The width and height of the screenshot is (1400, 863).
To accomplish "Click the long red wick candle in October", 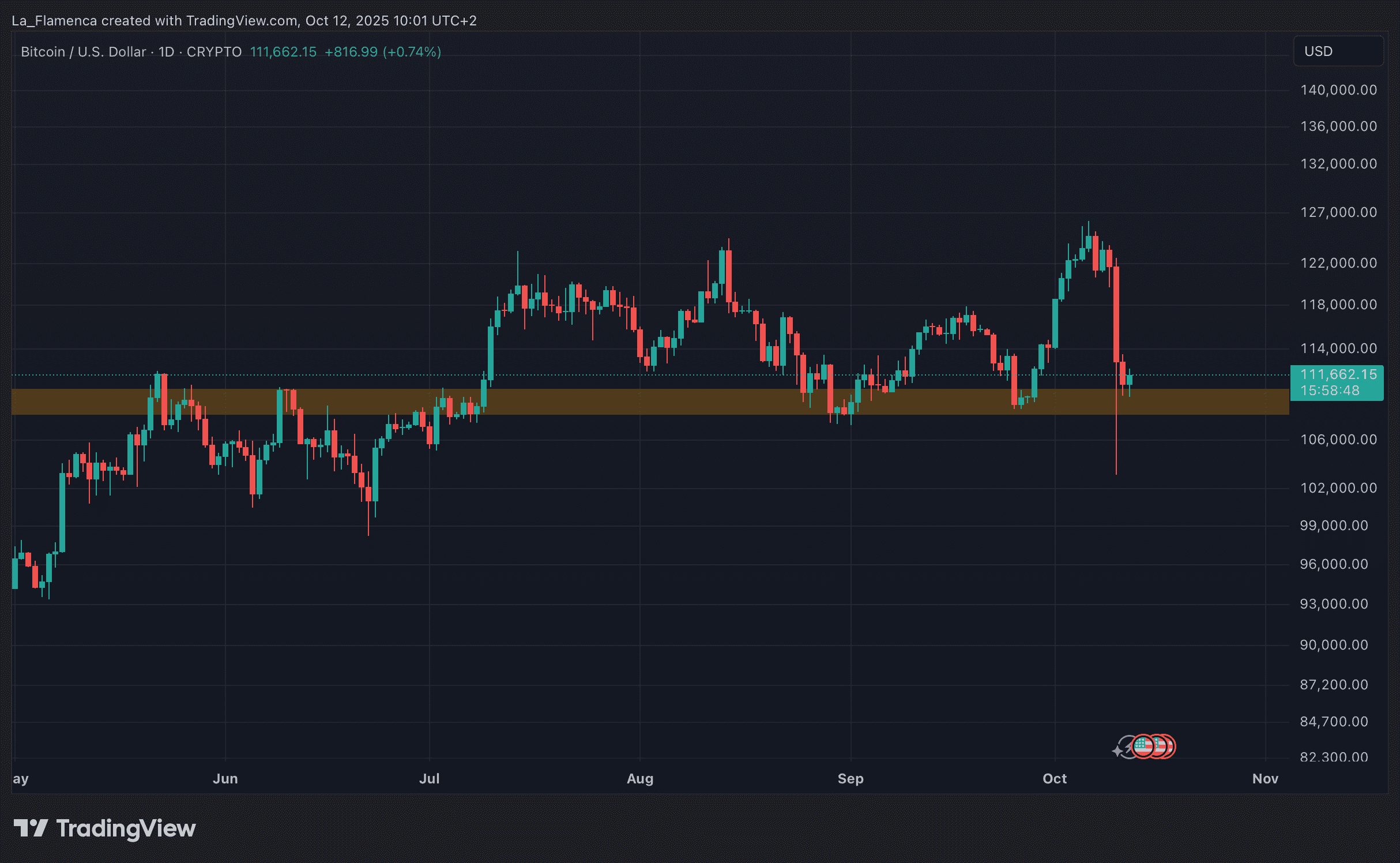I will pos(1116,314).
